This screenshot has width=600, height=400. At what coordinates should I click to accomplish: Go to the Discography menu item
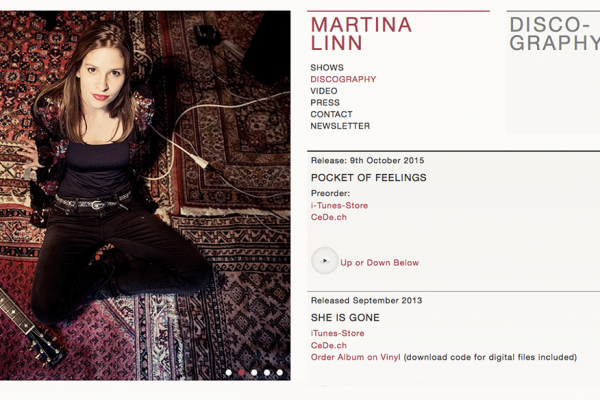(343, 79)
